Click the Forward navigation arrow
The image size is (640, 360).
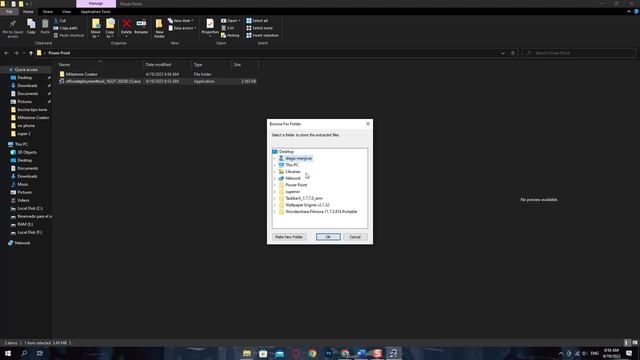click(16, 53)
